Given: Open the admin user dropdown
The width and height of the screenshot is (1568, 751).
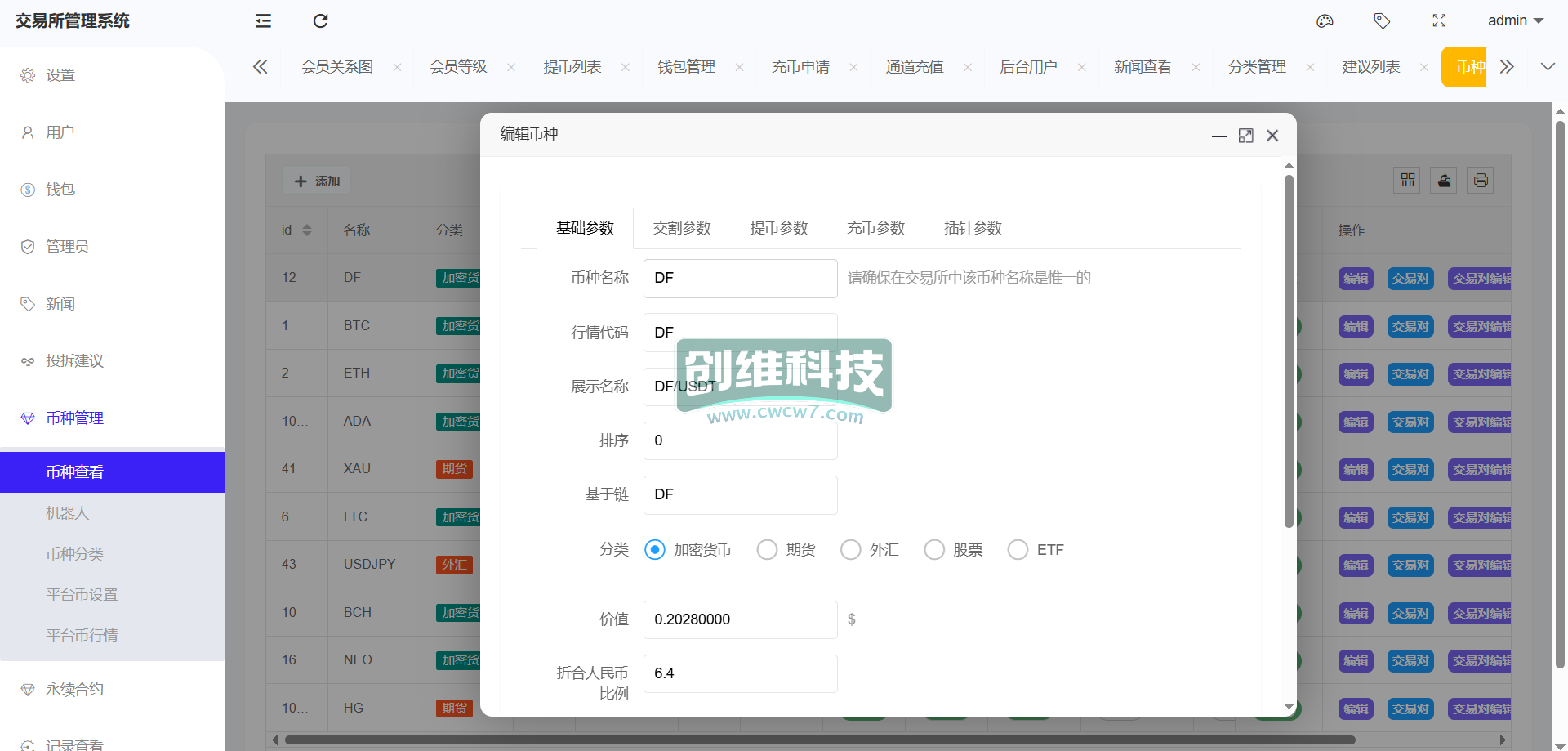Looking at the screenshot, I should pos(1515,21).
